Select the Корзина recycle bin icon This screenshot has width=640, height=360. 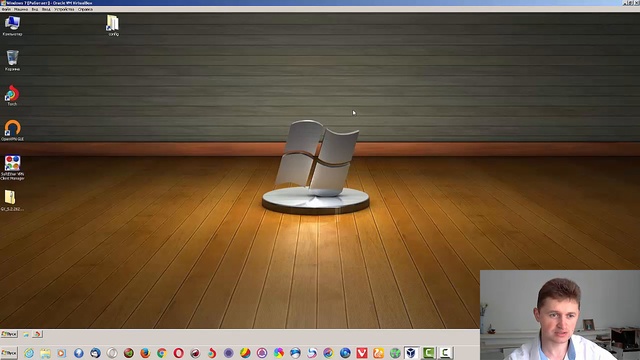point(12,60)
